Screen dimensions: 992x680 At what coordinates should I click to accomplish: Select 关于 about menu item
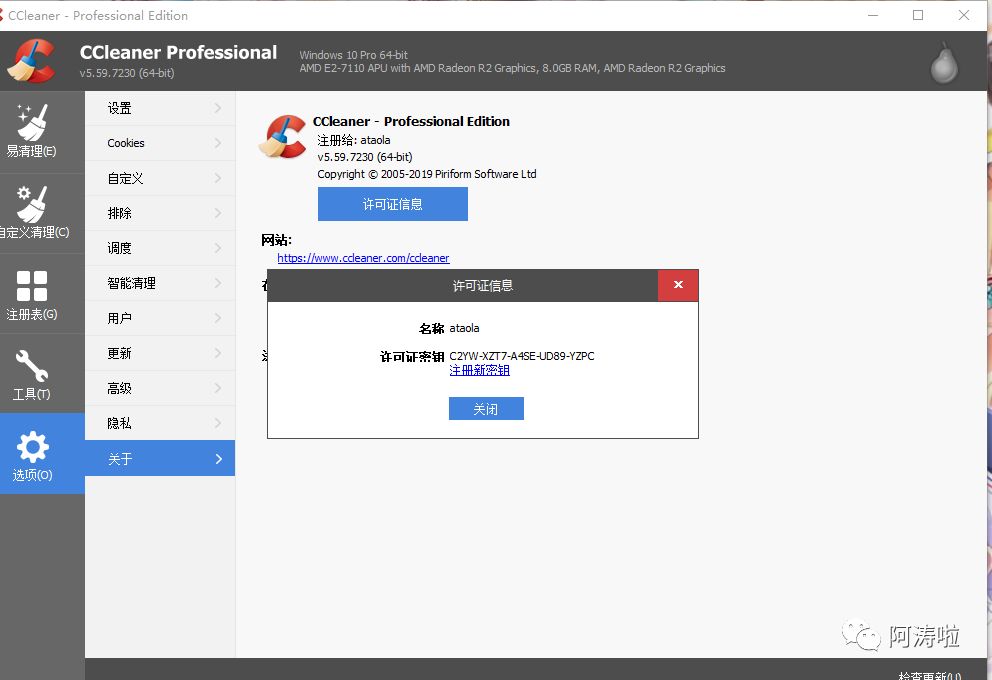(x=160, y=458)
